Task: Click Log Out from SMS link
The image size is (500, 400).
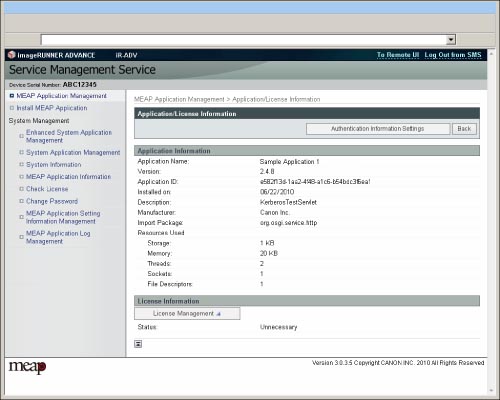Action: pos(453,55)
